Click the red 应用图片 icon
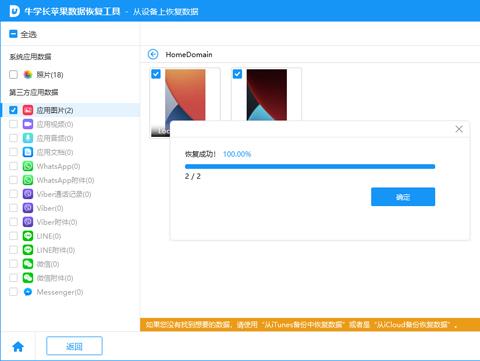 coord(28,110)
